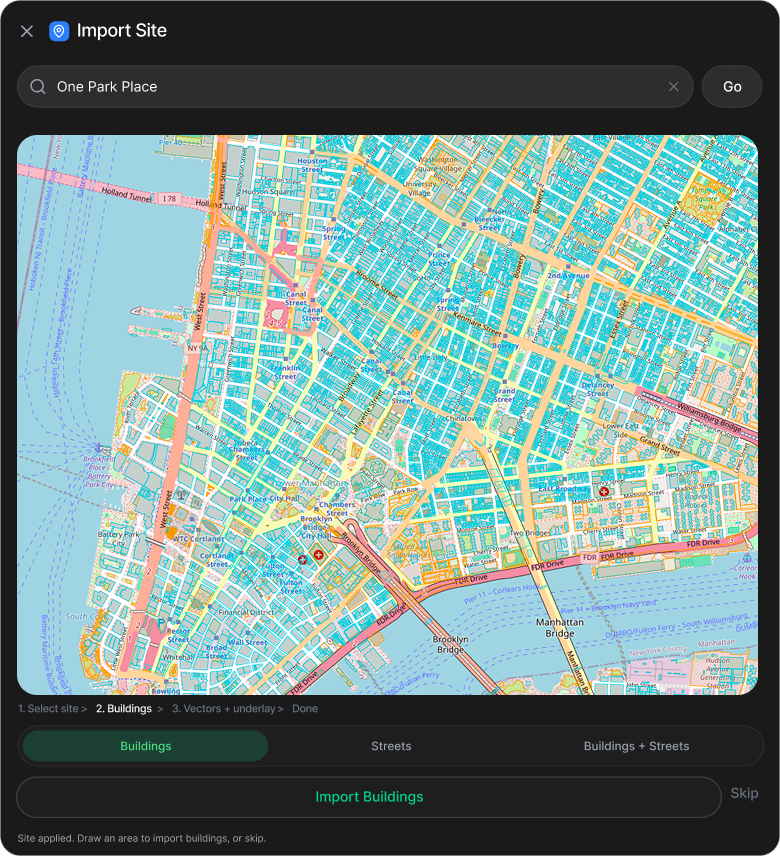The width and height of the screenshot is (780, 856).
Task: Click step 3. Vectors + underlay
Action: tap(224, 709)
